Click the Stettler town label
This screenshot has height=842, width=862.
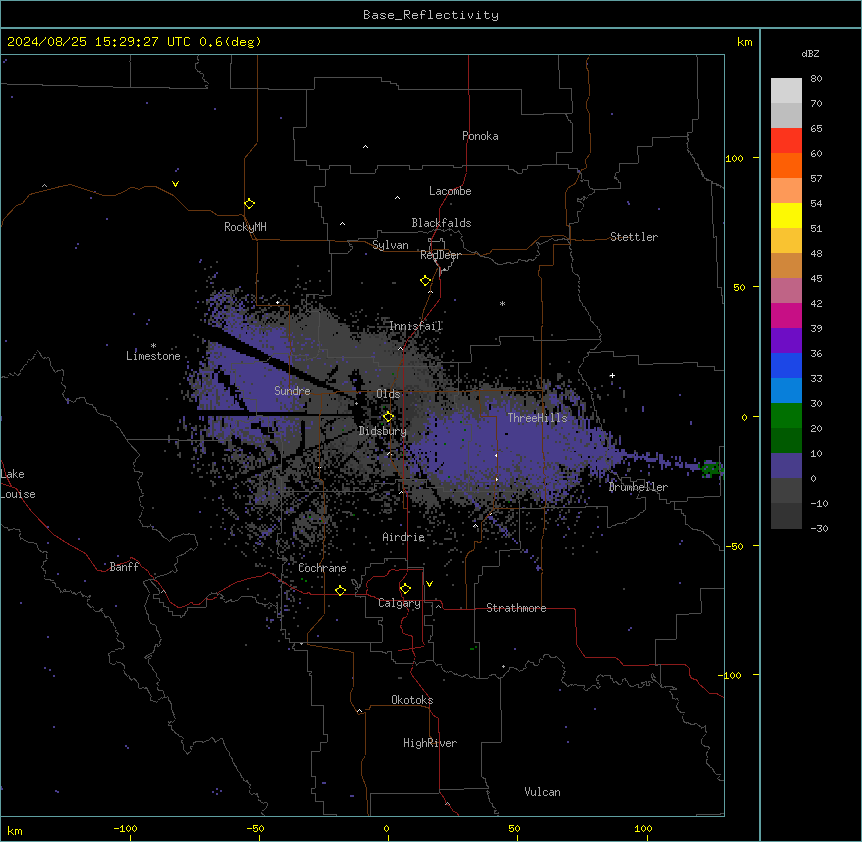click(634, 237)
